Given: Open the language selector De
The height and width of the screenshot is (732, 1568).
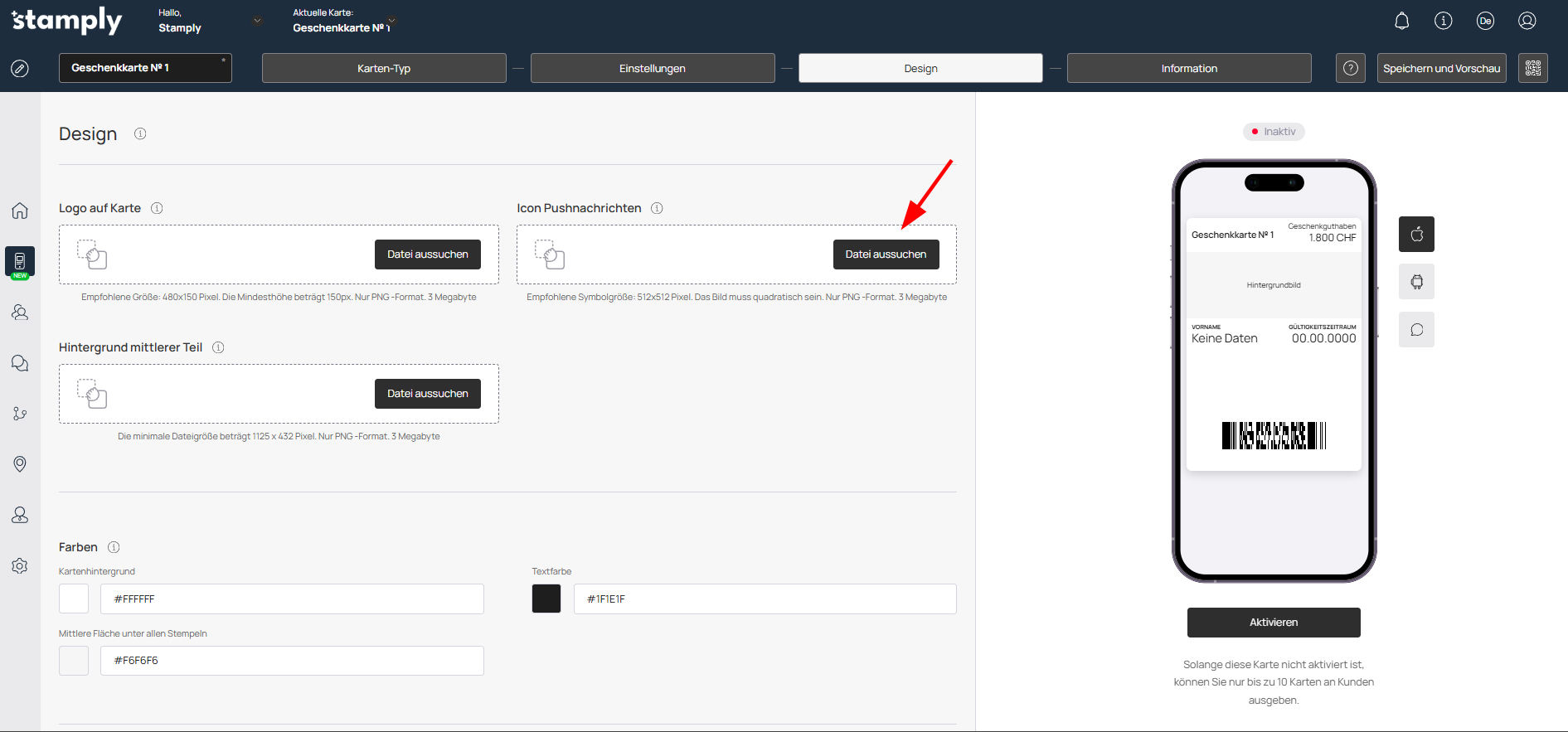Looking at the screenshot, I should (1485, 22).
